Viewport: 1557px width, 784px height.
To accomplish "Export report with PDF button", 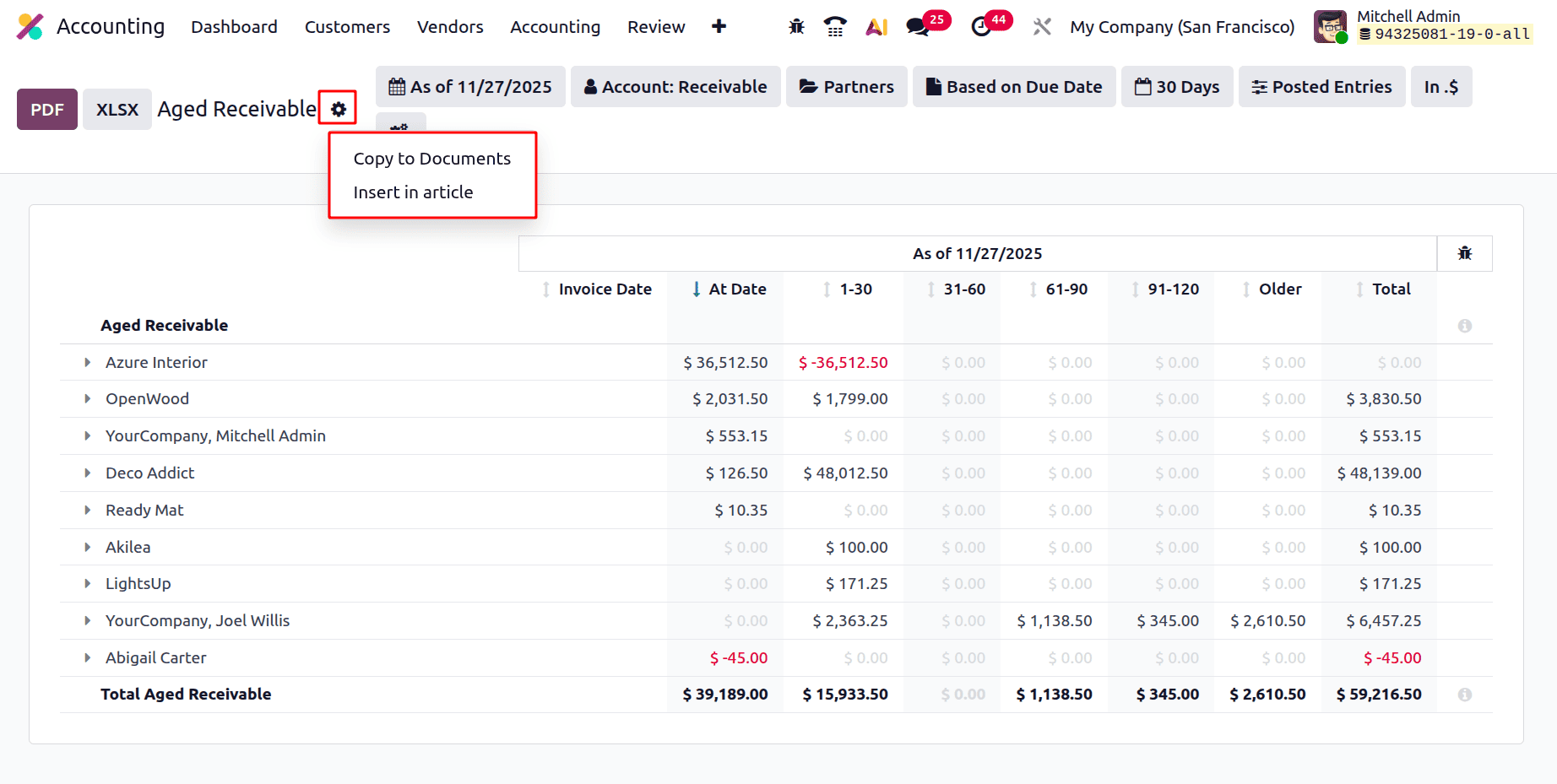I will coord(47,110).
